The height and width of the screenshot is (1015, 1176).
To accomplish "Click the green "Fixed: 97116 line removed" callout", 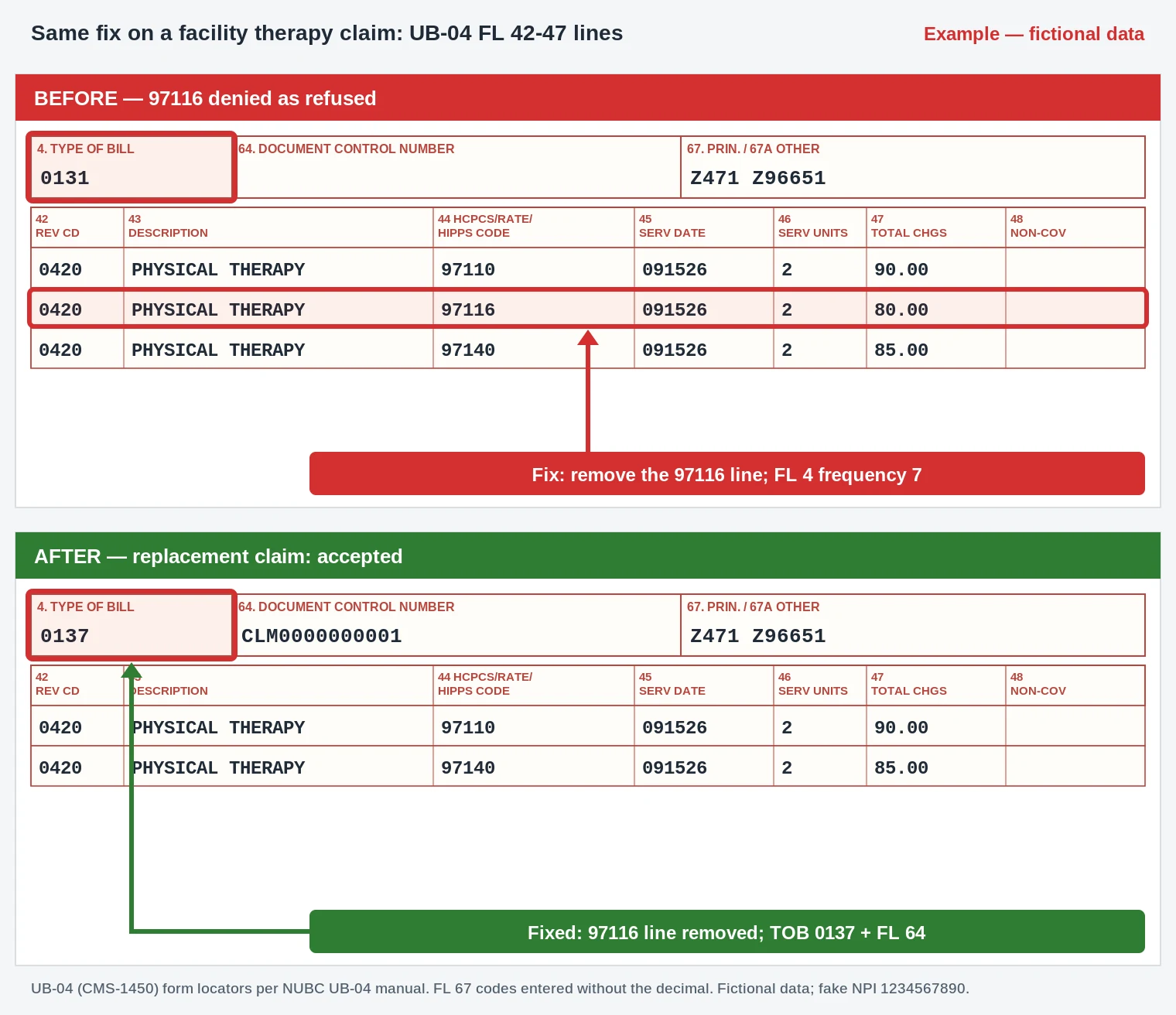I will click(727, 931).
